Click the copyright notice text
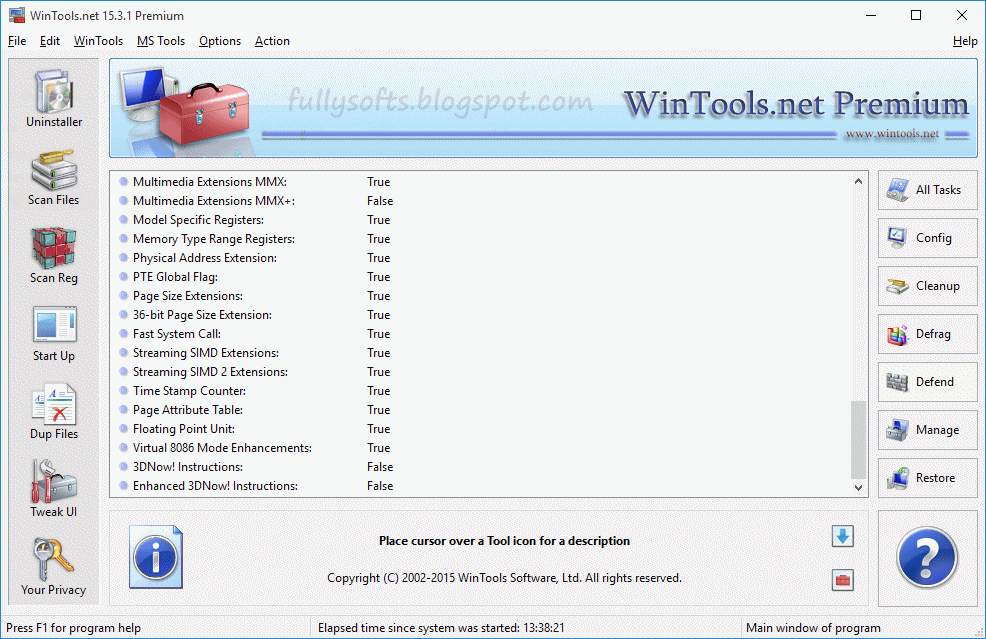Screen dimensions: 986x639 [504, 578]
